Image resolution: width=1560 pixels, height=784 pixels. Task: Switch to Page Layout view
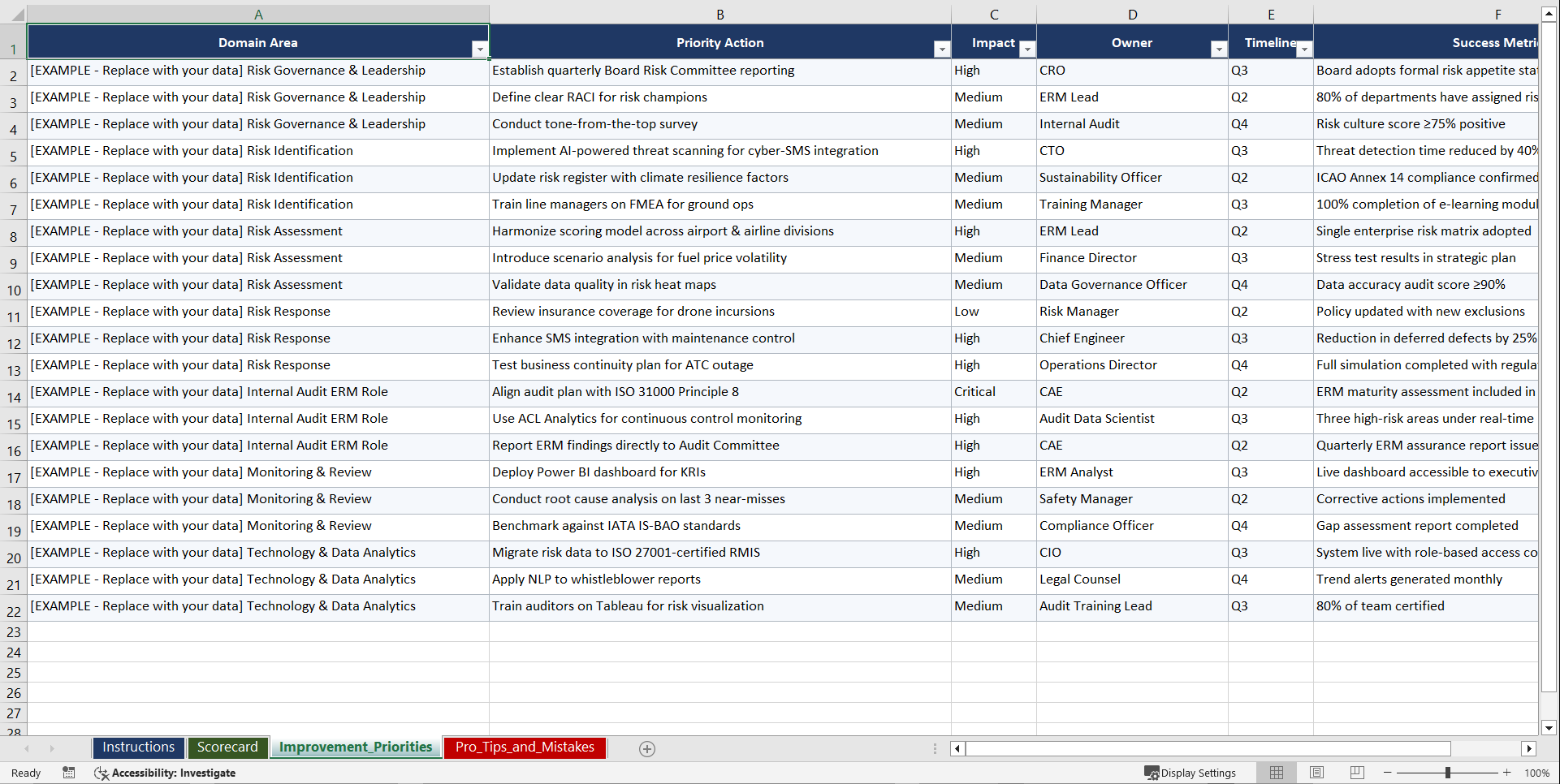point(1316,773)
